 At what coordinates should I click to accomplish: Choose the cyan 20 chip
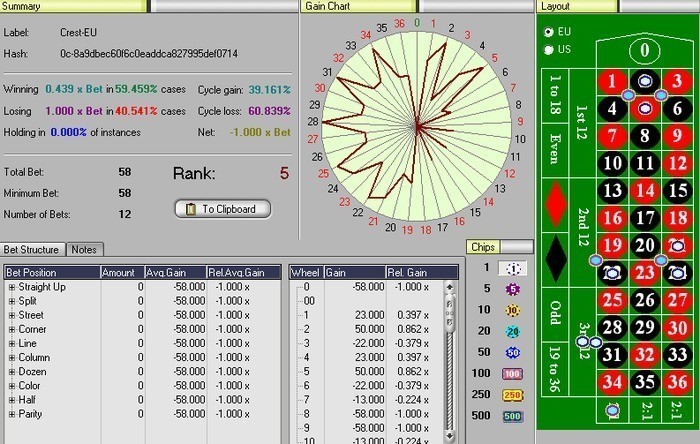coord(512,331)
